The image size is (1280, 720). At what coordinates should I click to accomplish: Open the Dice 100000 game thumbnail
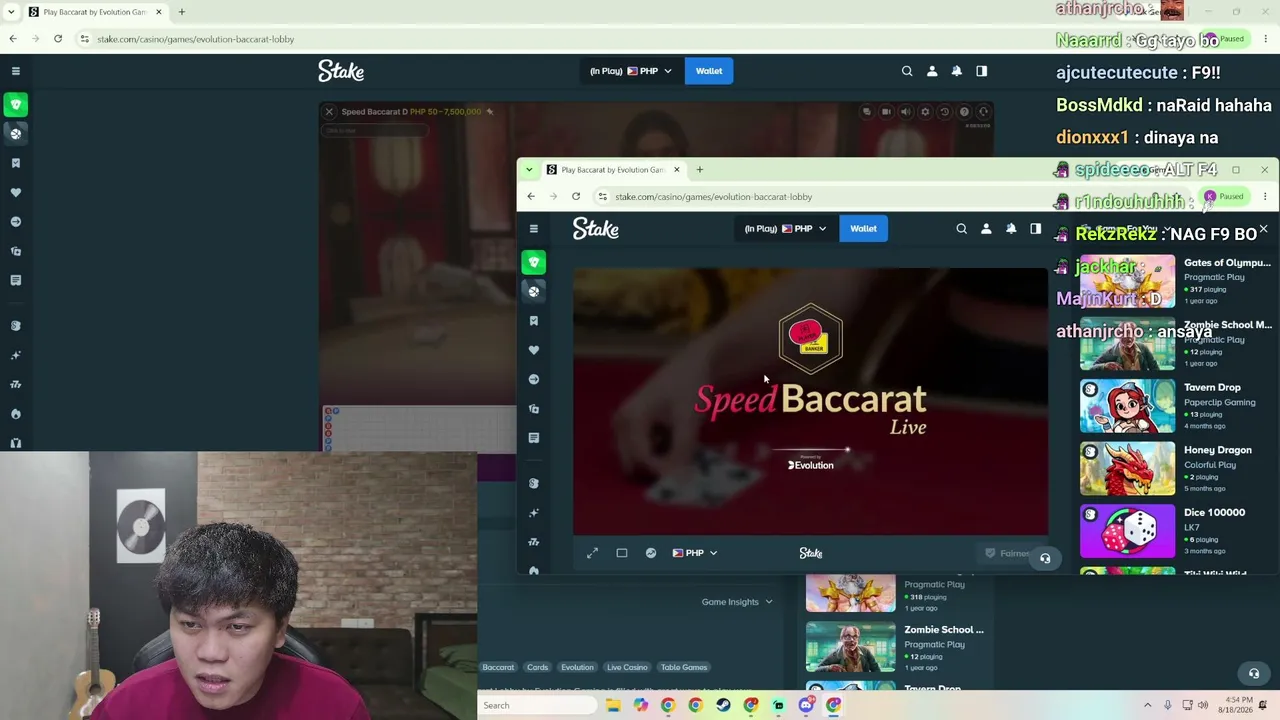1127,530
